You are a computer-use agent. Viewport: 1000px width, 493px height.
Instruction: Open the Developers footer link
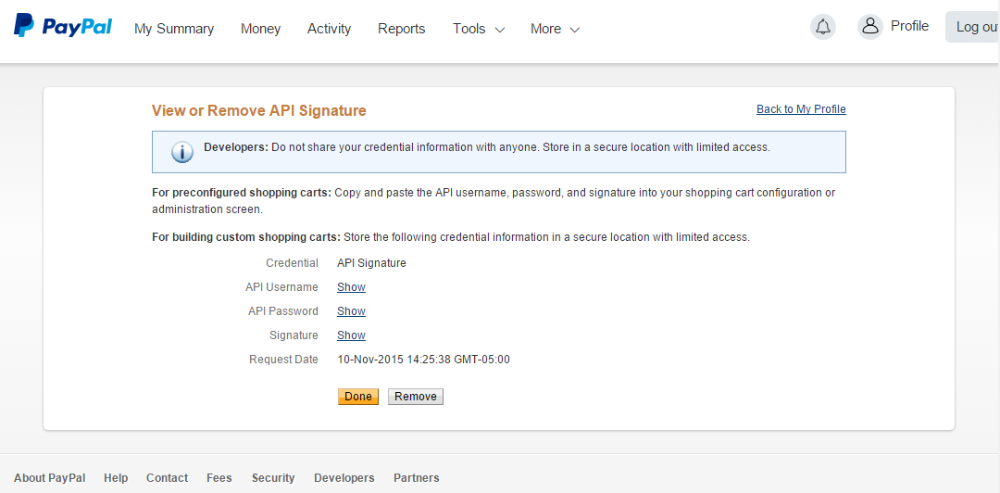tap(344, 478)
